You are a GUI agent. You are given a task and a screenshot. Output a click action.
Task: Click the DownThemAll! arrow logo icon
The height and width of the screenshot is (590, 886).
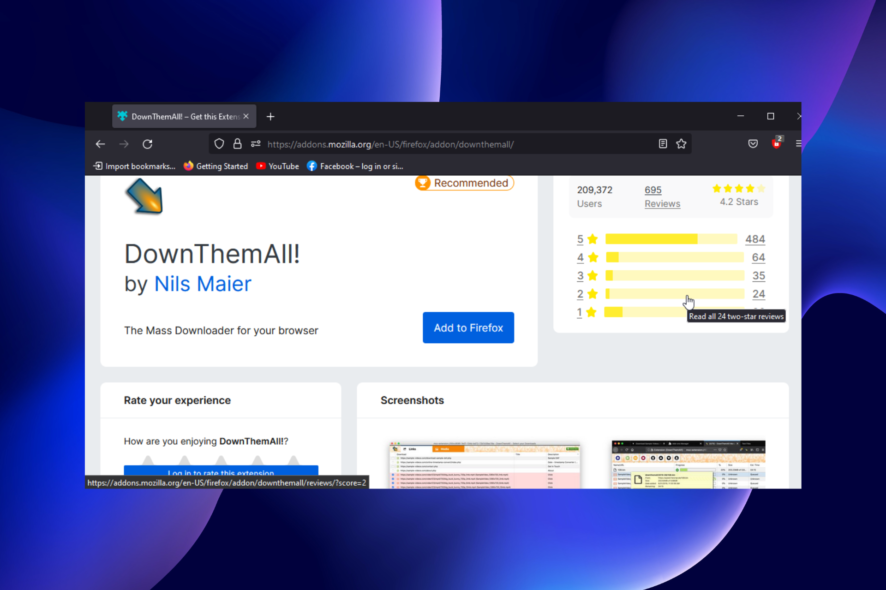coord(145,196)
